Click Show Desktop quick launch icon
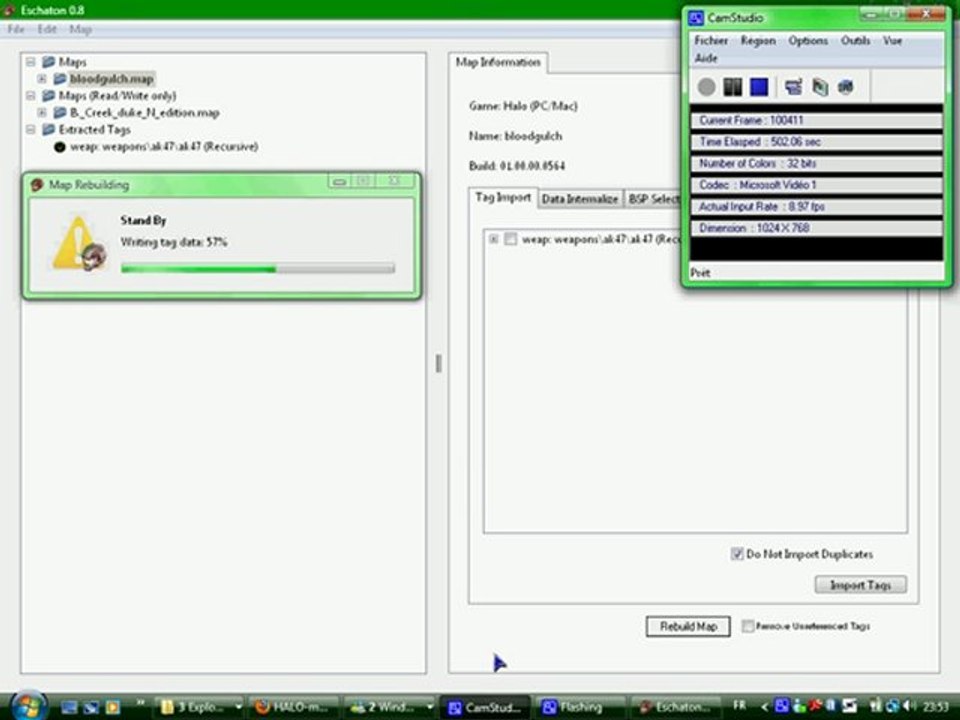Image resolution: width=960 pixels, height=720 pixels. pyautogui.click(x=69, y=707)
